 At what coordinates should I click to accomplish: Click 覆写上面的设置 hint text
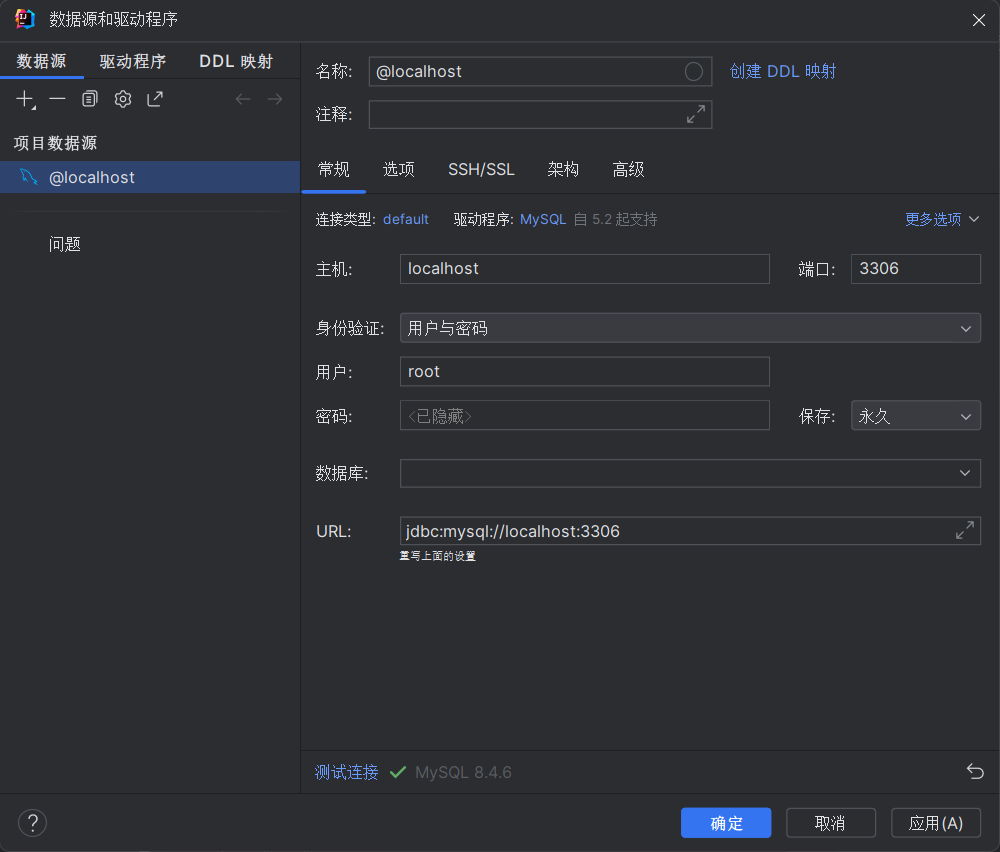(438, 556)
